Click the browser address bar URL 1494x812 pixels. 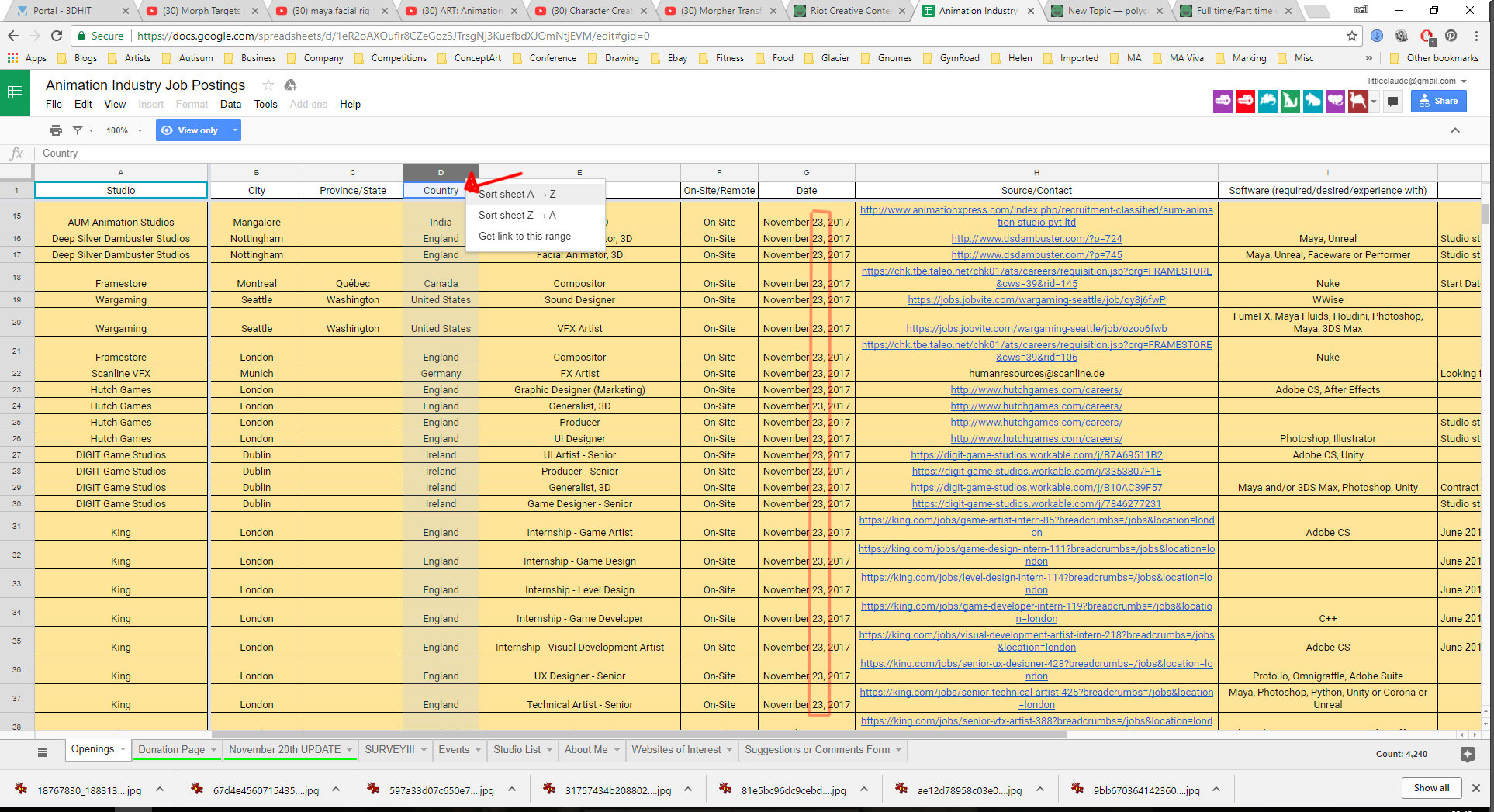(393, 36)
